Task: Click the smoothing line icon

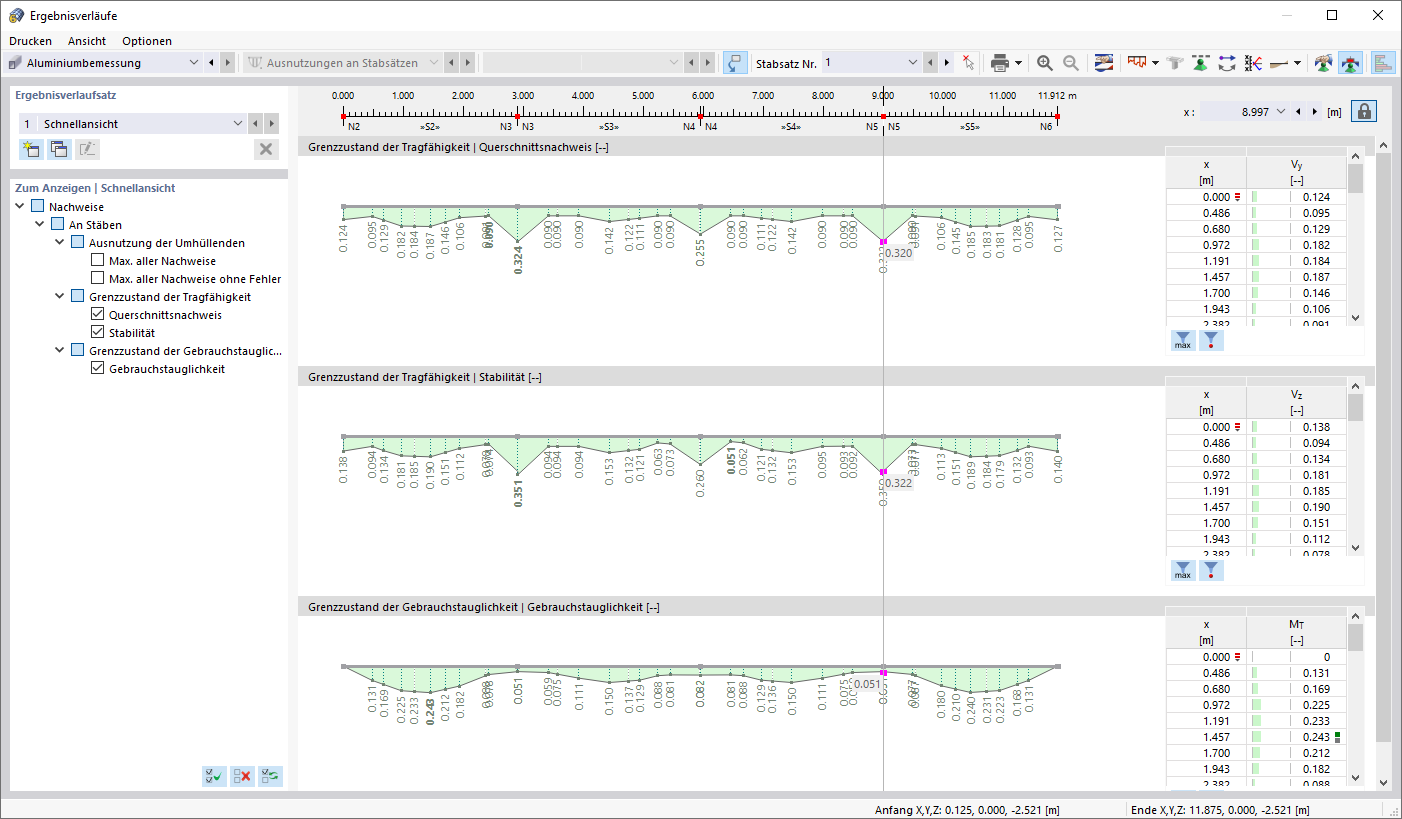Action: [1279, 63]
